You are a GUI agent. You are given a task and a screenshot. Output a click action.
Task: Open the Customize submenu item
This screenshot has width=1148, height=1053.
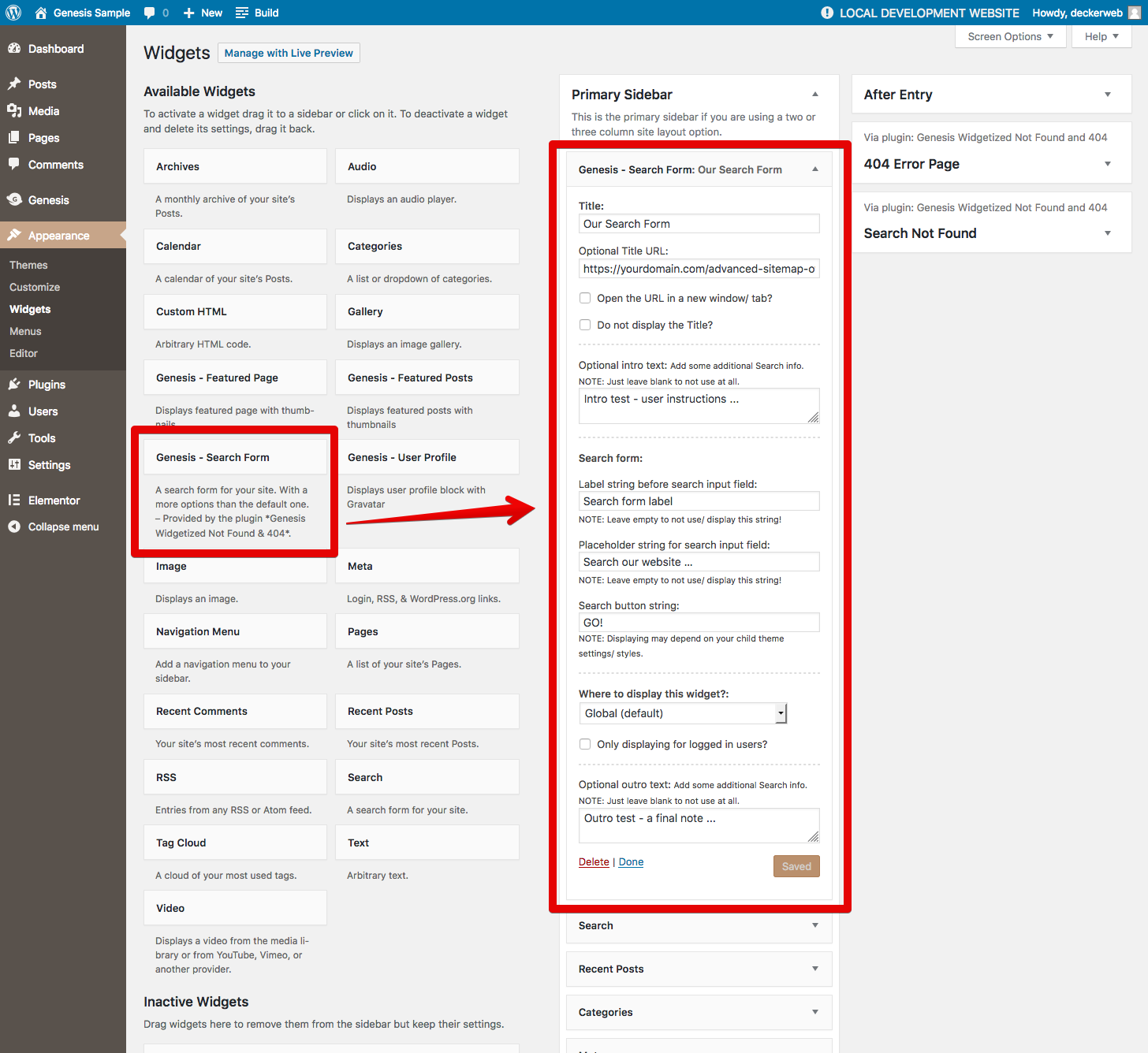click(35, 287)
